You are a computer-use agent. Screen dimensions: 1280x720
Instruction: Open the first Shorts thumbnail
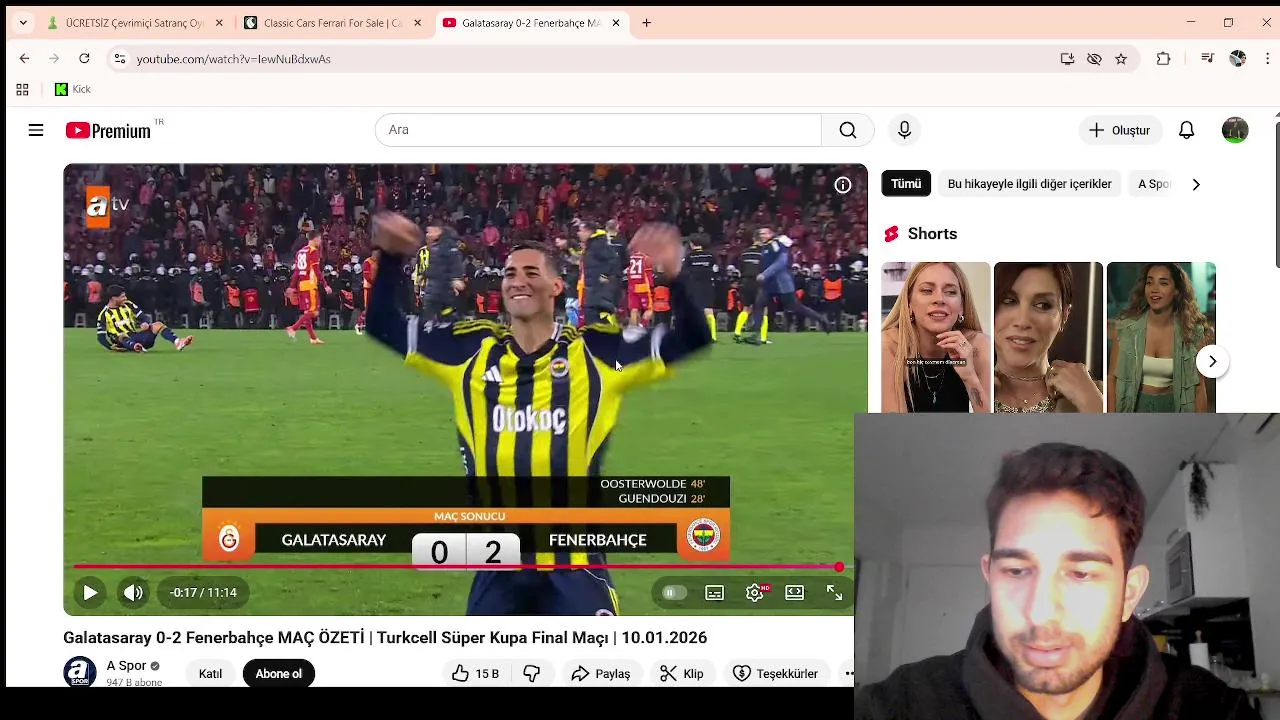click(935, 337)
